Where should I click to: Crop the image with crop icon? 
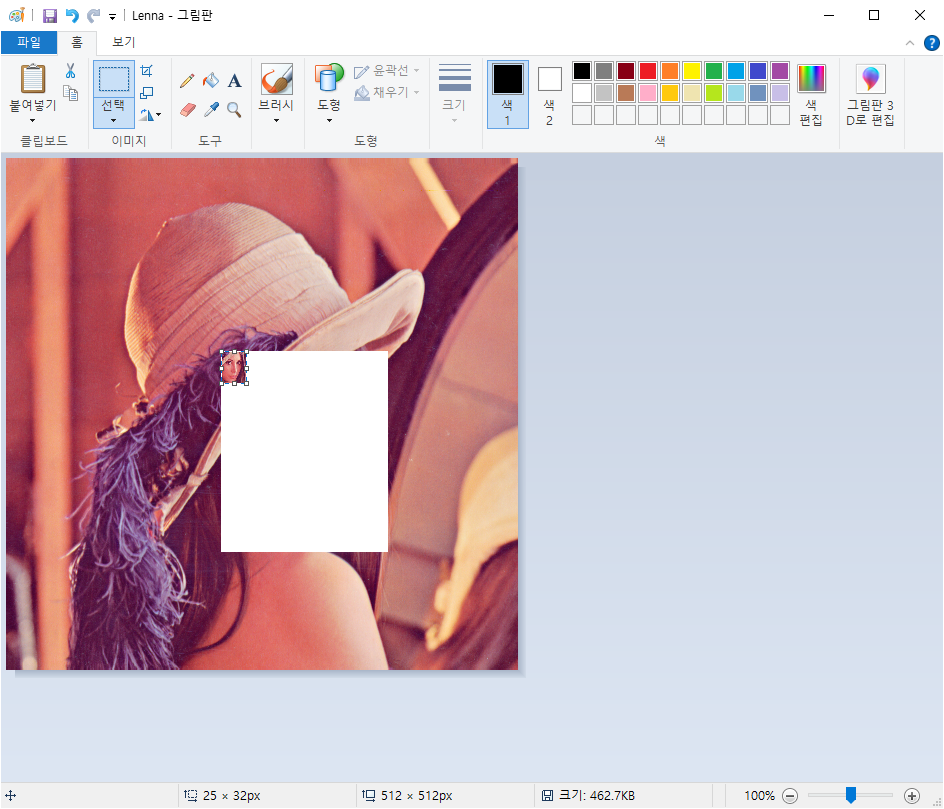click(146, 70)
